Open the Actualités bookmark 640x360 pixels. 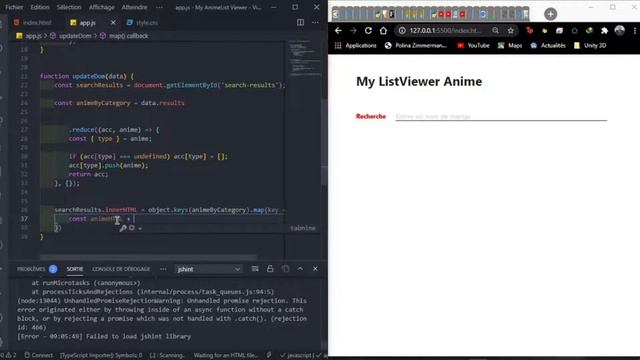[x=548, y=46]
